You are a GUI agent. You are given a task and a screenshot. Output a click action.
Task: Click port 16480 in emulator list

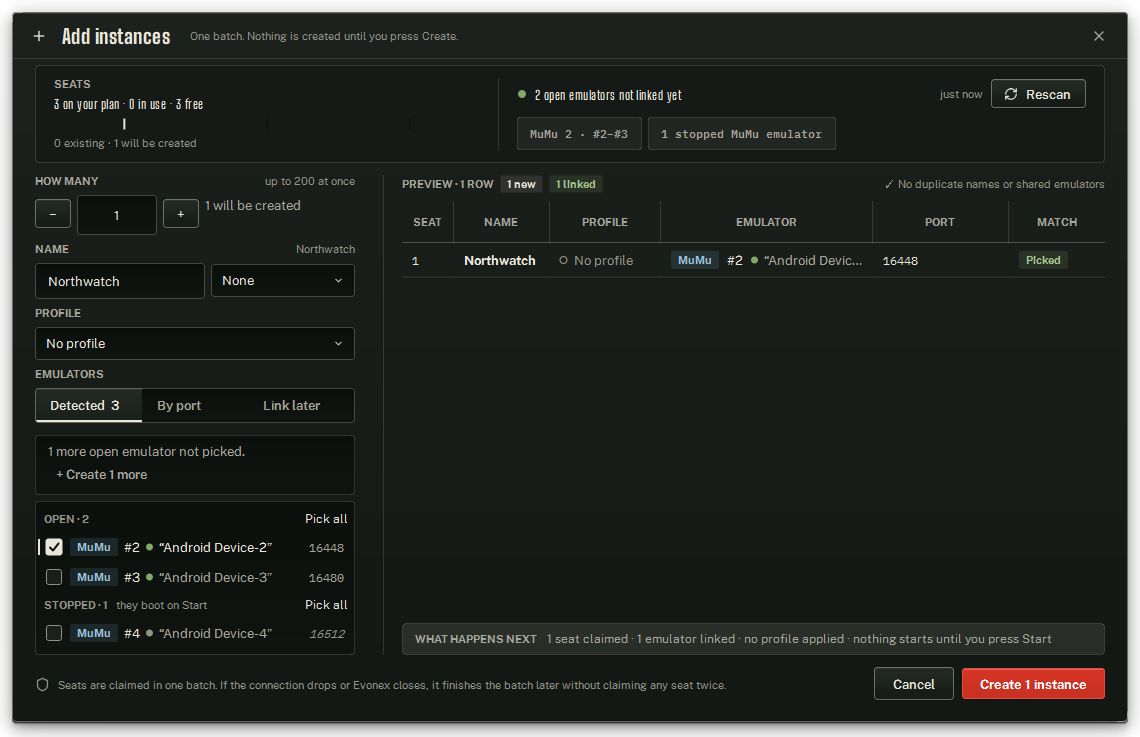tap(326, 578)
